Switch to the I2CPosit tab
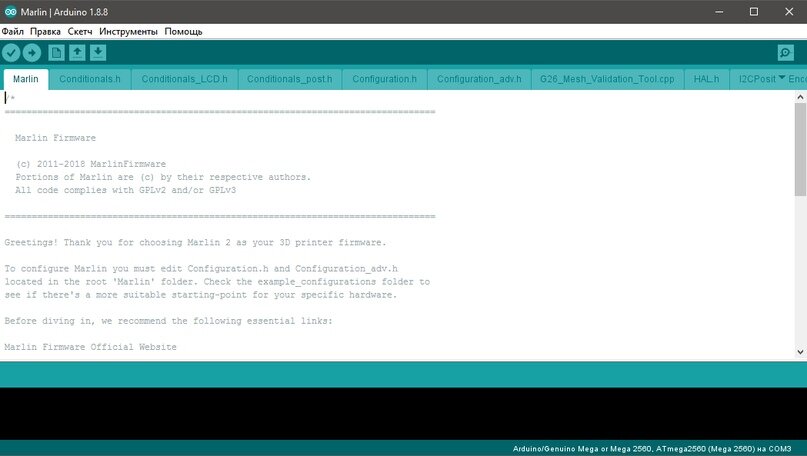 [757, 79]
